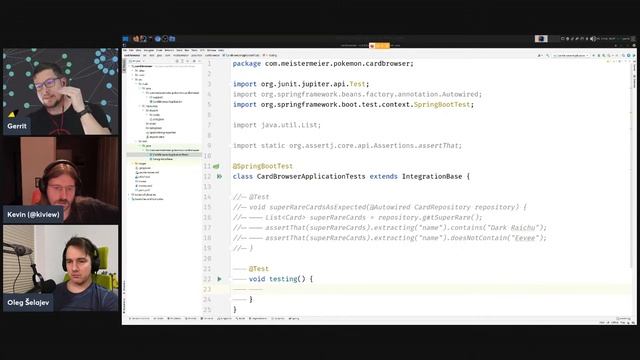Open Project panel options gear
The height and width of the screenshot is (360, 640).
click(194, 61)
